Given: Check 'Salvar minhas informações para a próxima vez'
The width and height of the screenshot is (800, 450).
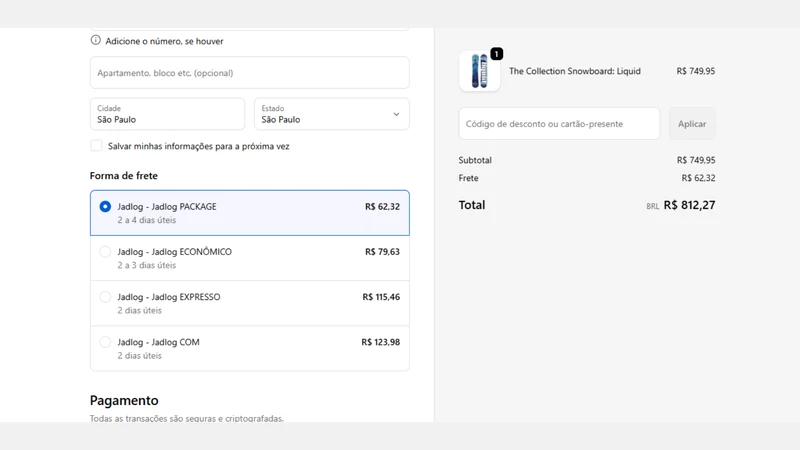Looking at the screenshot, I should [96, 146].
